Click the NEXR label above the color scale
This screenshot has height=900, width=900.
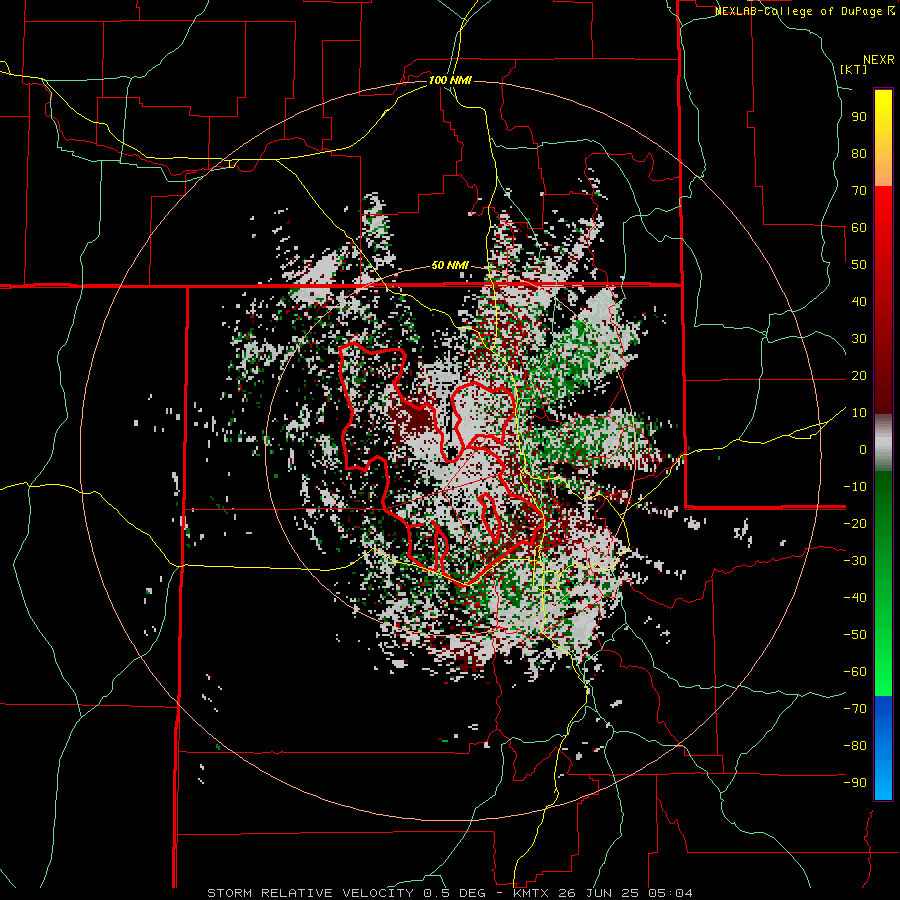click(879, 60)
